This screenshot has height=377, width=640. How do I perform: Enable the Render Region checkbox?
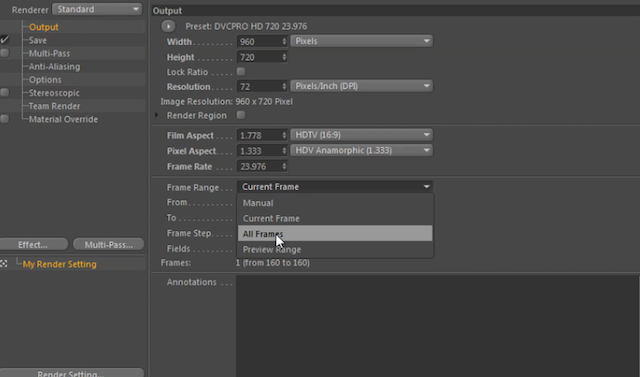click(x=241, y=115)
